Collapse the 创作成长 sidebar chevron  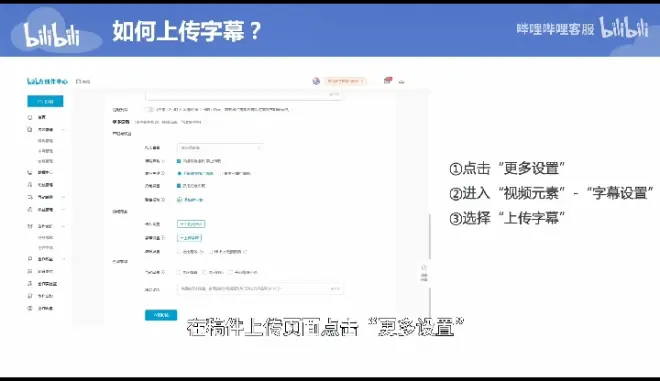64,226
